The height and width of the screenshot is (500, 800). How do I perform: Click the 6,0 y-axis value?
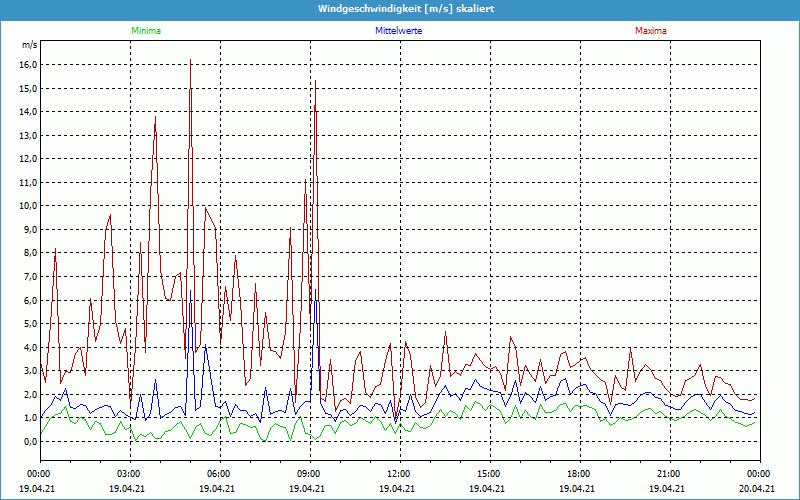coord(31,301)
